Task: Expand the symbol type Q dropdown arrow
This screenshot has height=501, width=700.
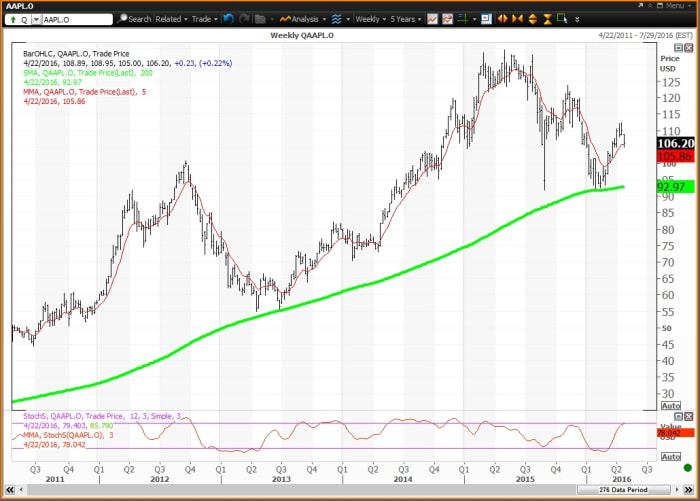Action: [37, 19]
